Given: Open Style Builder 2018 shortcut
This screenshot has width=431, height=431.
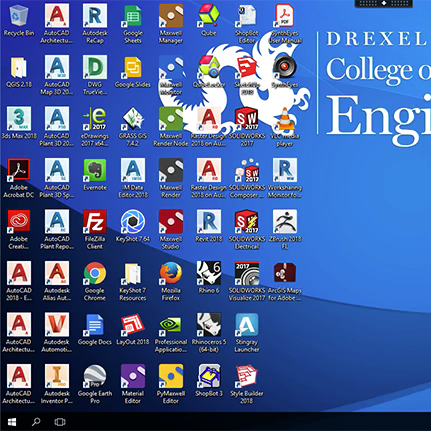Looking at the screenshot, I should [247, 376].
